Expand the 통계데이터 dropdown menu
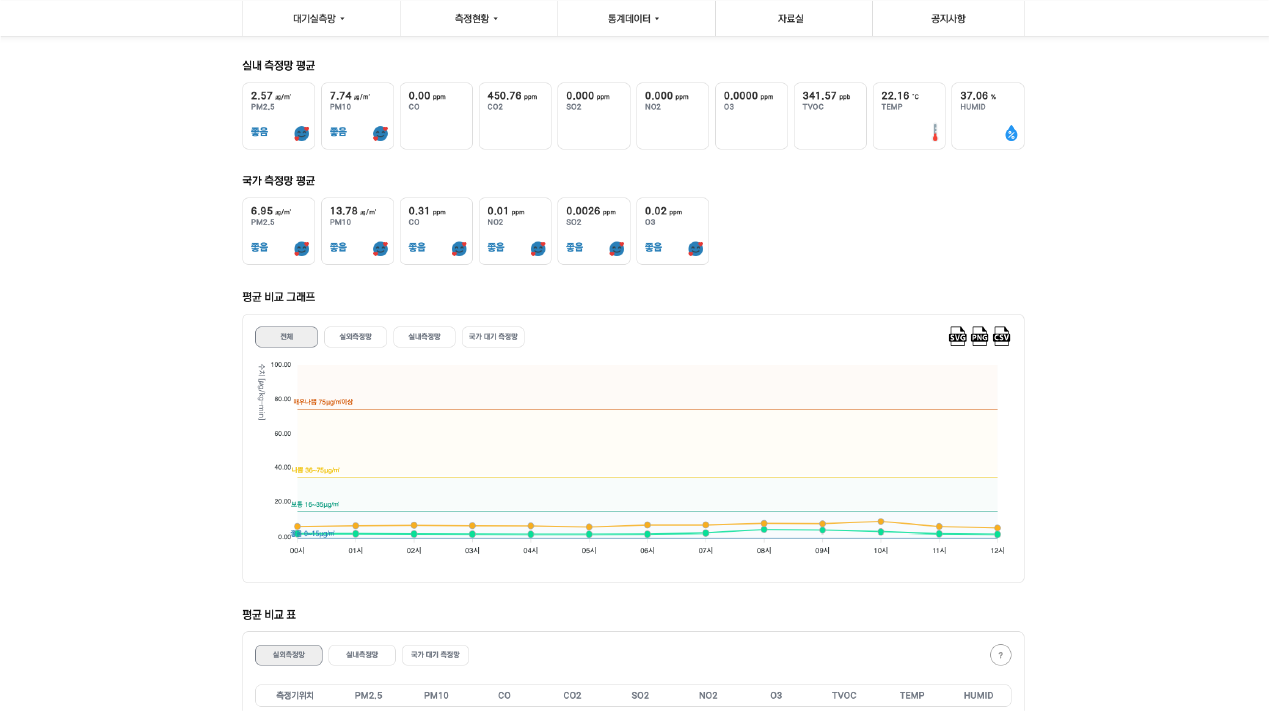Viewport: 1269px width, 711px height. (634, 18)
